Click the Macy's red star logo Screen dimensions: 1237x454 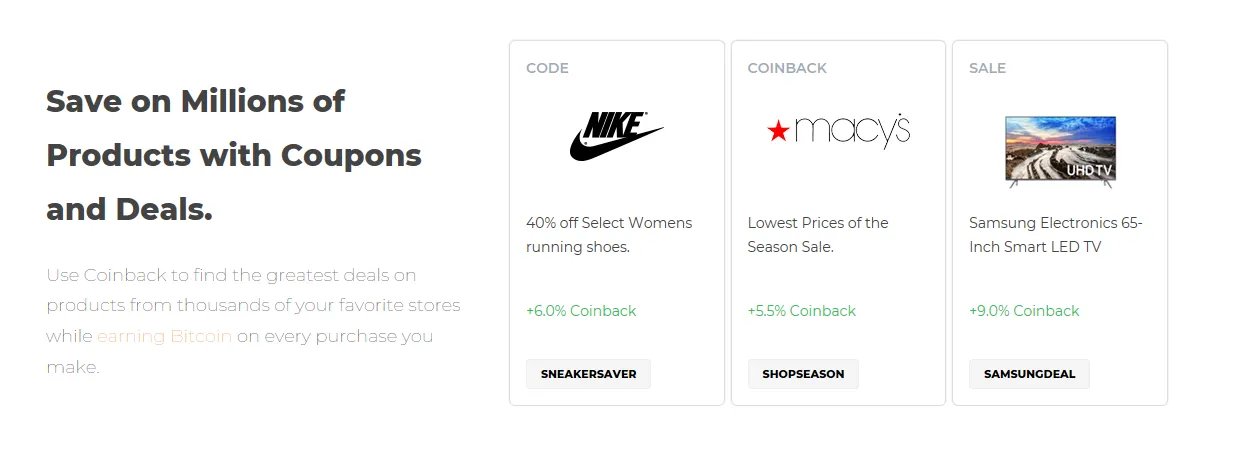coord(778,131)
